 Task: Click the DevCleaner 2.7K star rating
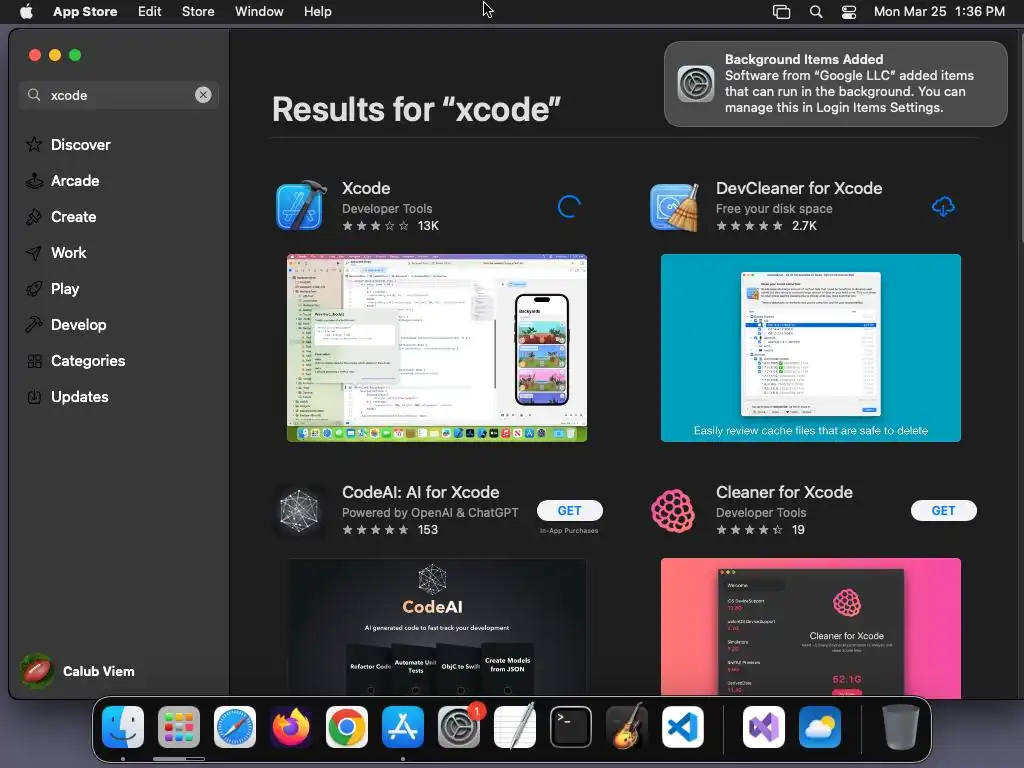766,226
